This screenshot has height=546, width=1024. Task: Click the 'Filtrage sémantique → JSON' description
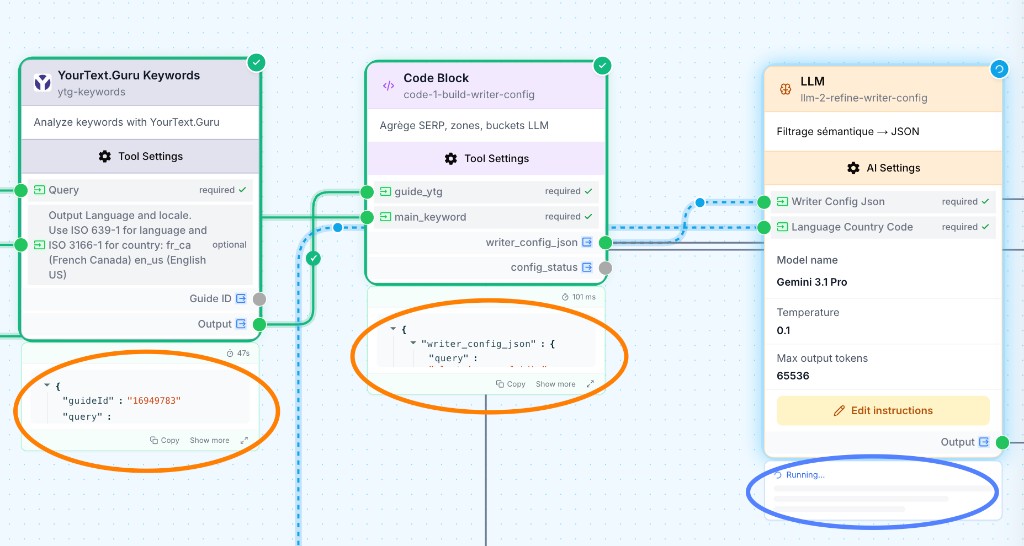tap(848, 131)
